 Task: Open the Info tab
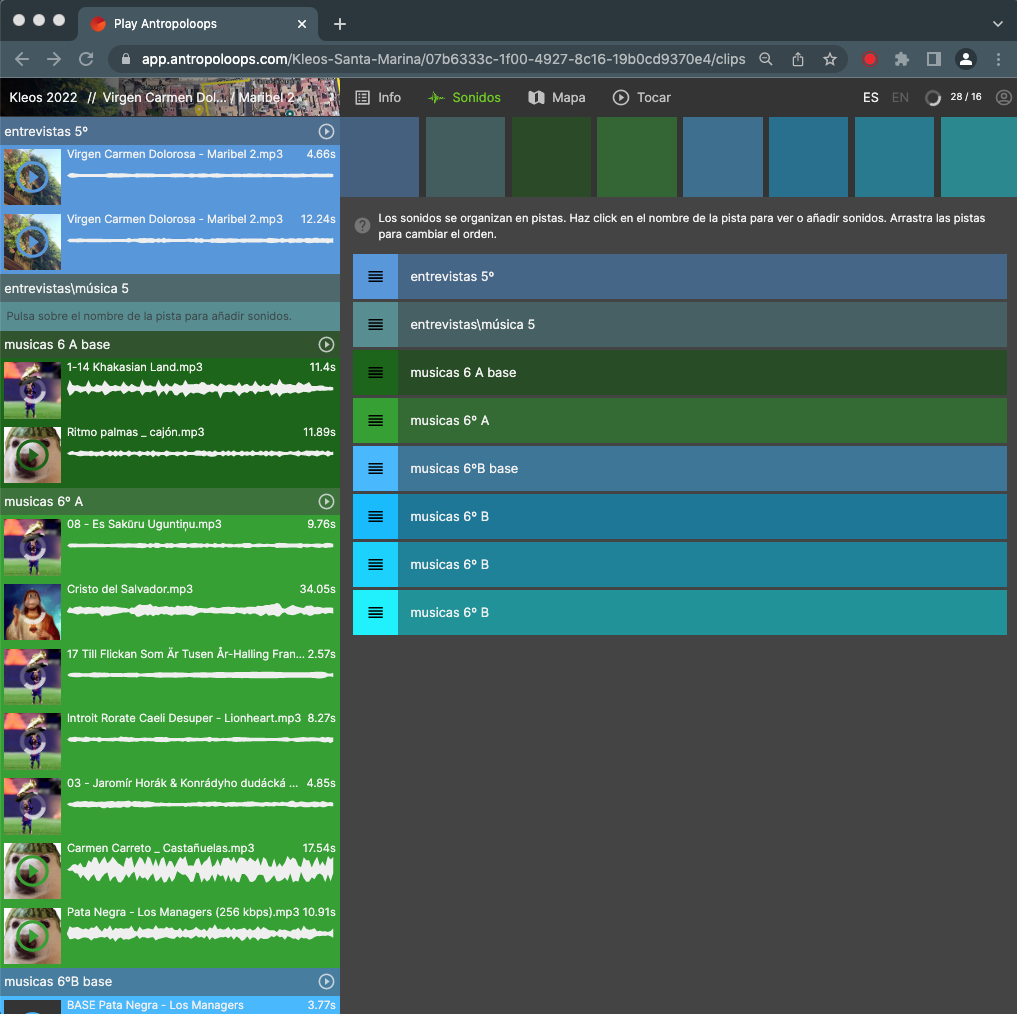(378, 97)
